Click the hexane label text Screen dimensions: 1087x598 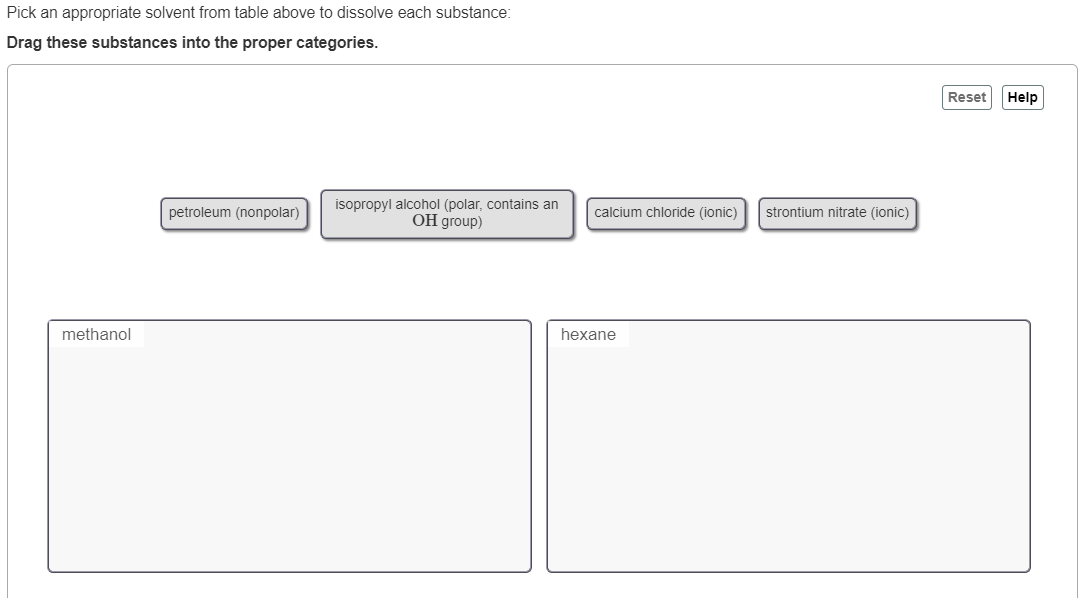point(586,335)
